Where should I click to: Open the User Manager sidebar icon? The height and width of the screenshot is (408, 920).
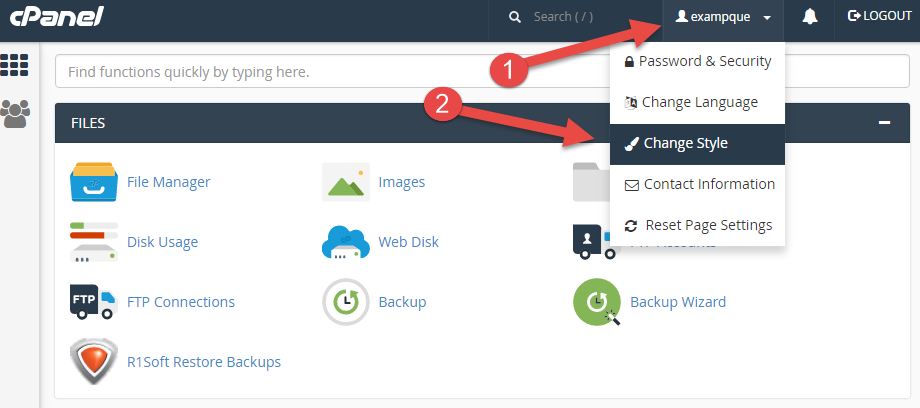15,113
